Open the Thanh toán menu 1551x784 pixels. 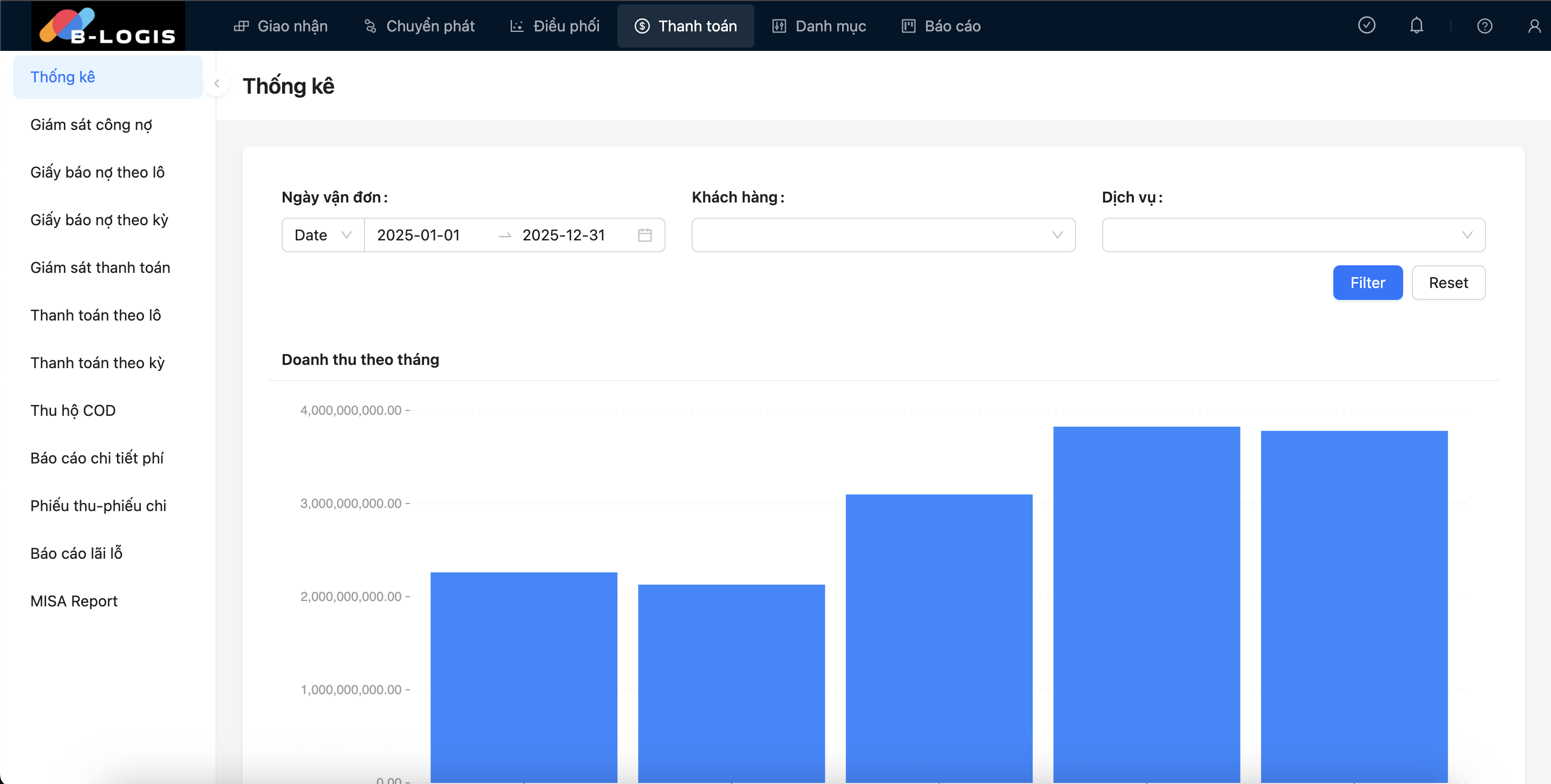[x=685, y=26]
